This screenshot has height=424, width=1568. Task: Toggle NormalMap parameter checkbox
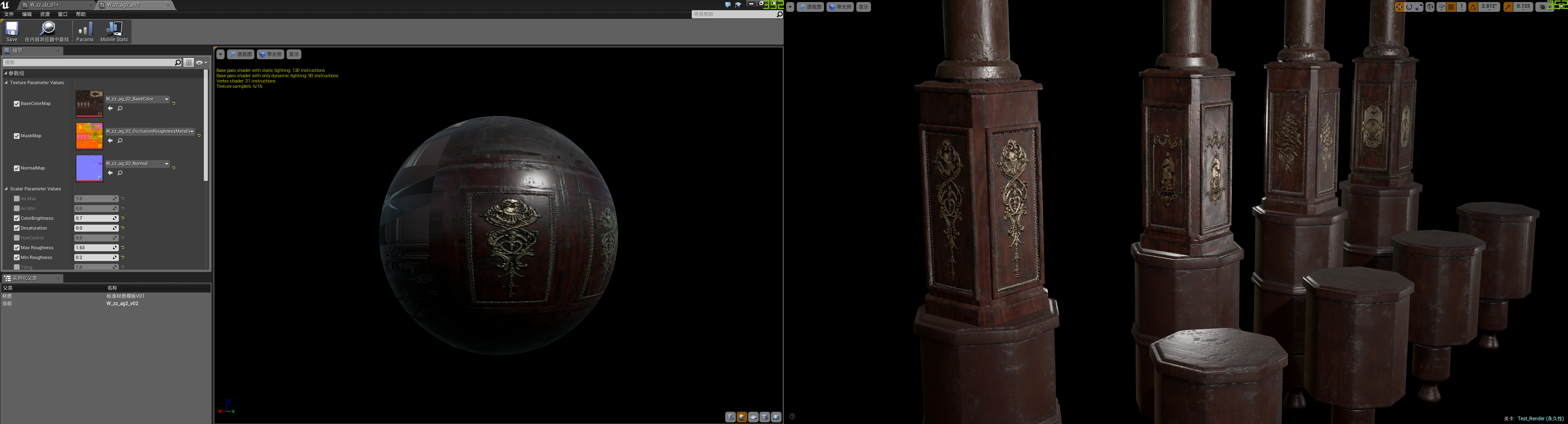click(x=16, y=168)
